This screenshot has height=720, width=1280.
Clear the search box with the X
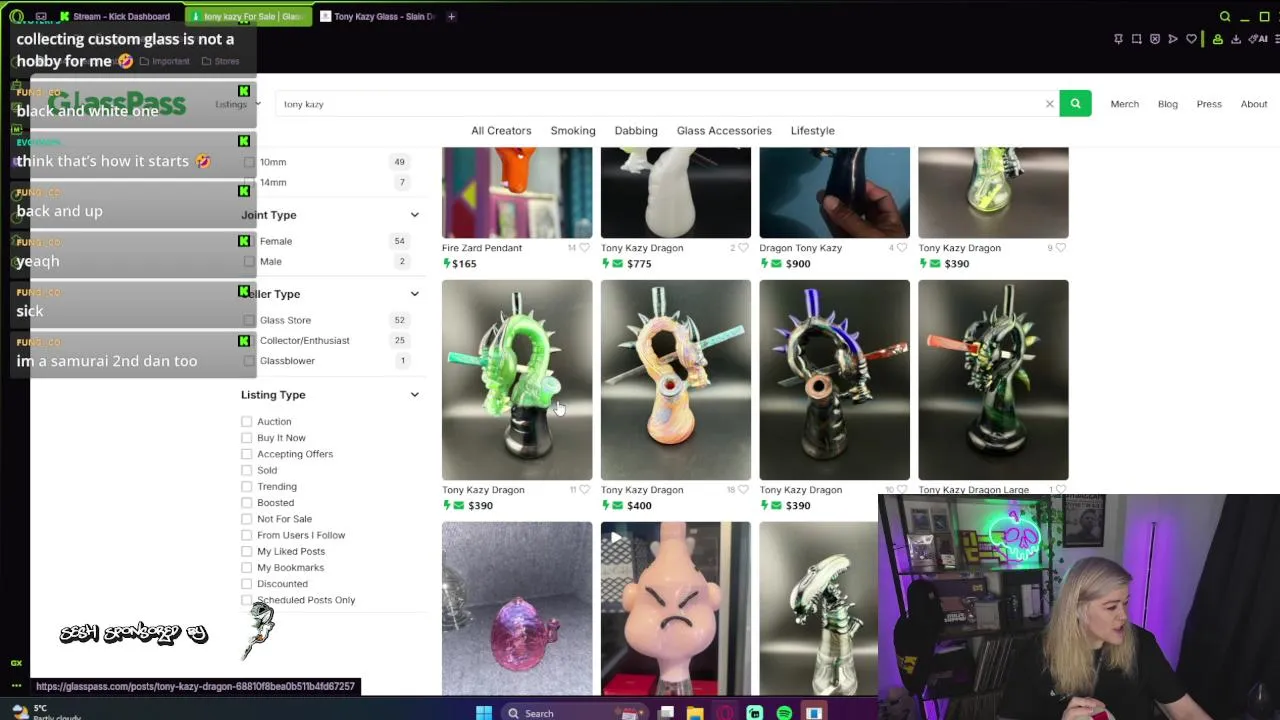(1049, 104)
